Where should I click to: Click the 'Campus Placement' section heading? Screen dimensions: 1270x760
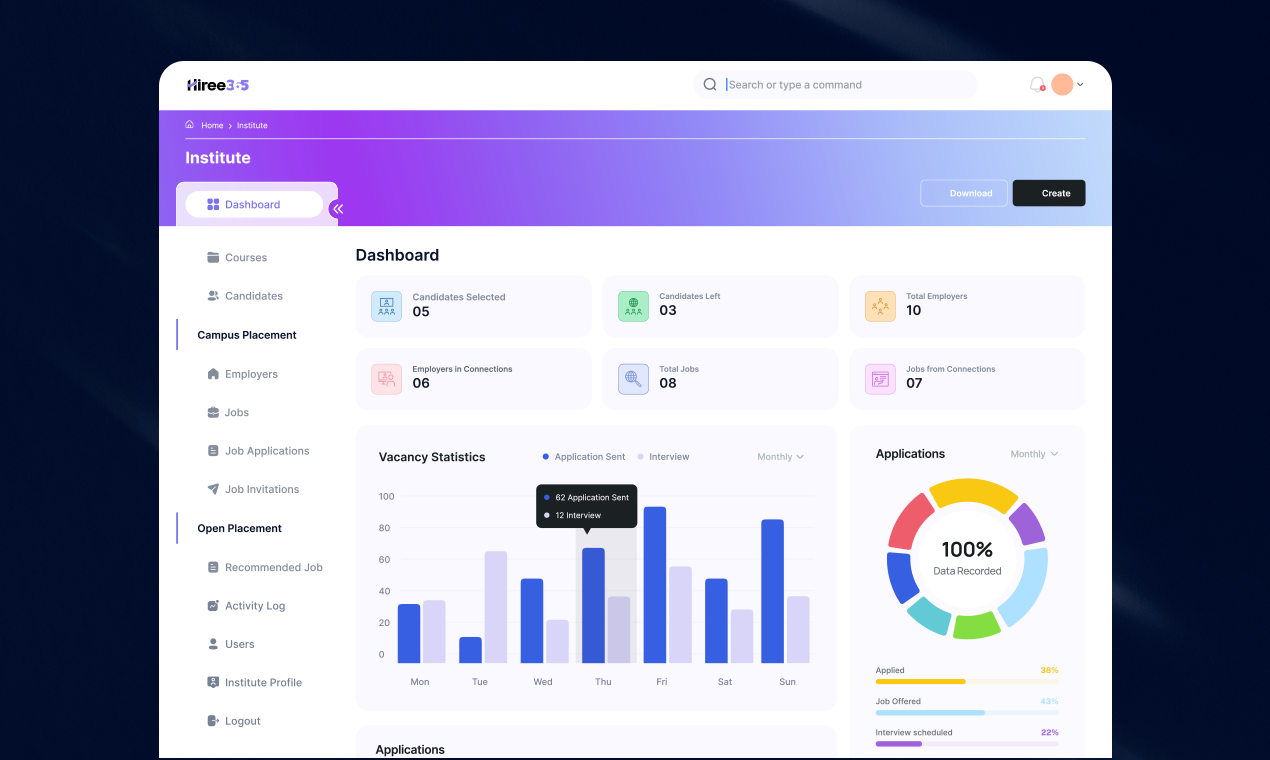click(x=247, y=335)
